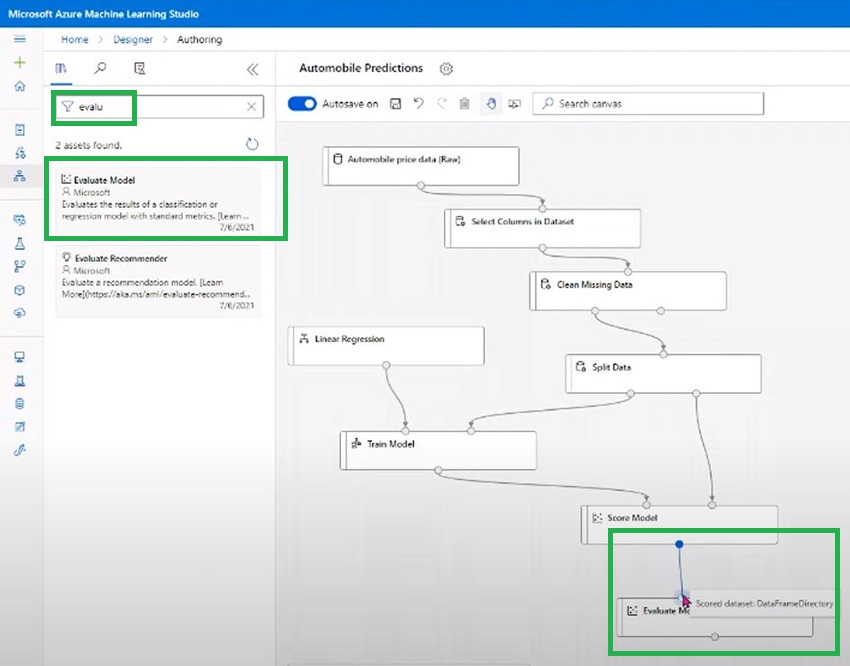Image resolution: width=850 pixels, height=666 pixels.
Task: Go to Designer breadcrumb link
Action: point(133,40)
